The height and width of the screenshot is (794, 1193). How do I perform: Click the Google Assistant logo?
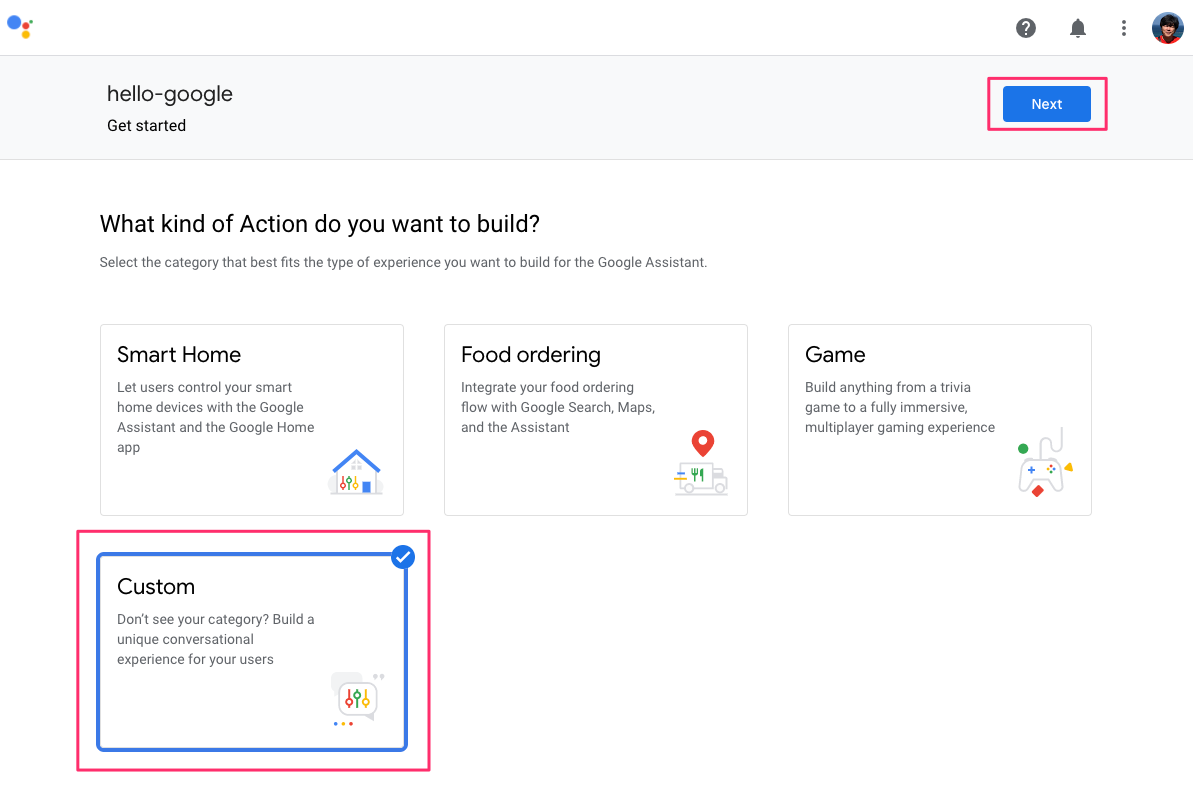point(20,27)
